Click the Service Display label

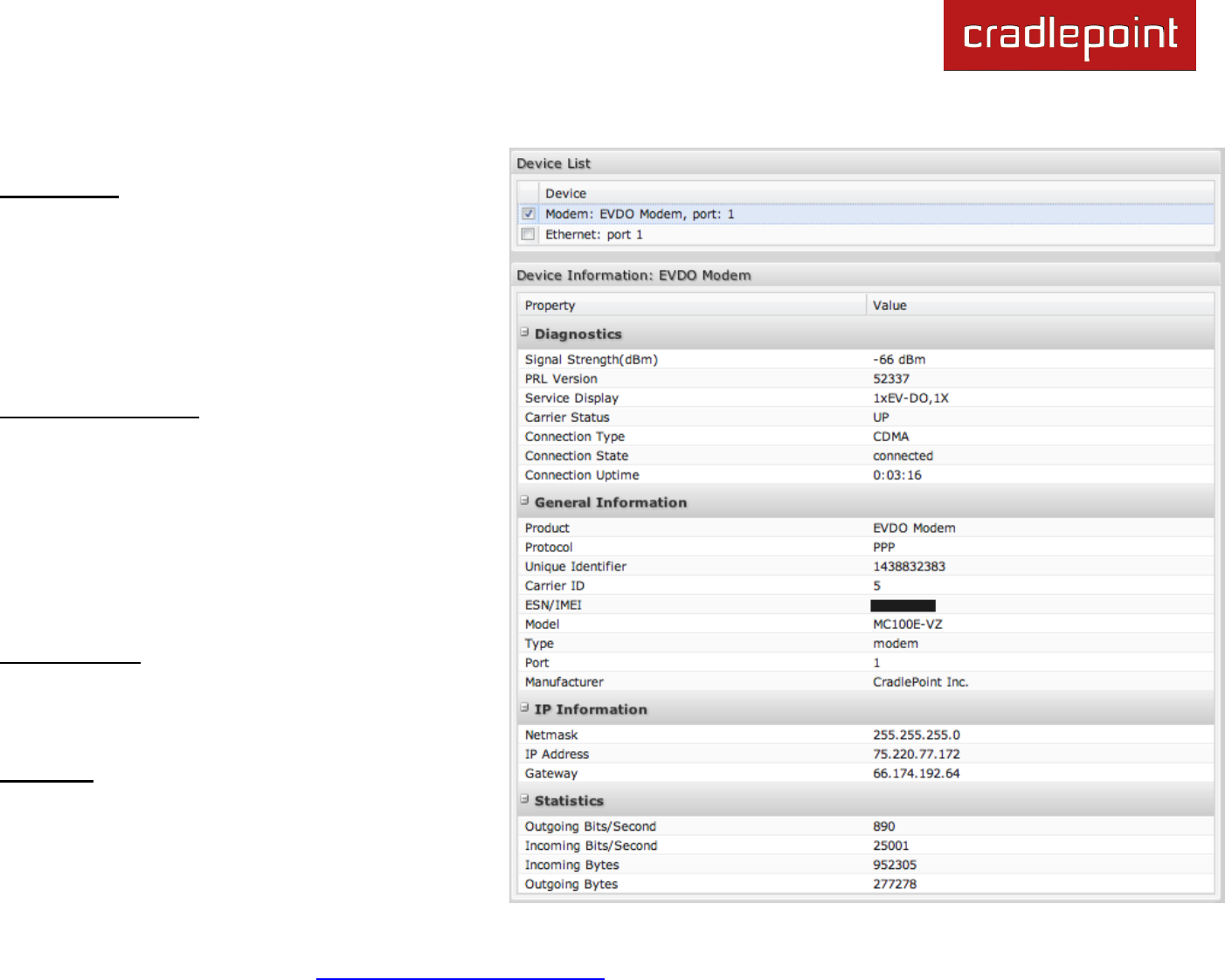point(571,397)
